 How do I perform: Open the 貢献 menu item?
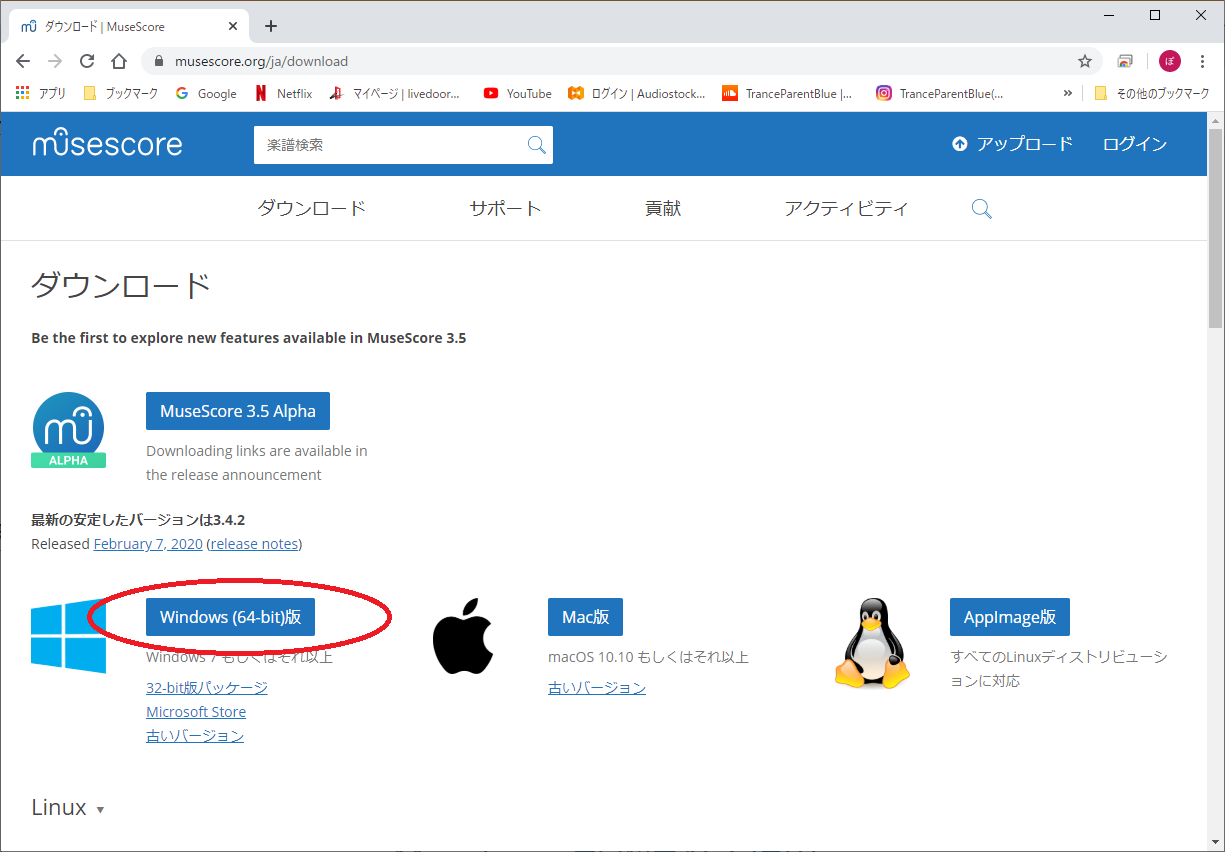[x=663, y=208]
